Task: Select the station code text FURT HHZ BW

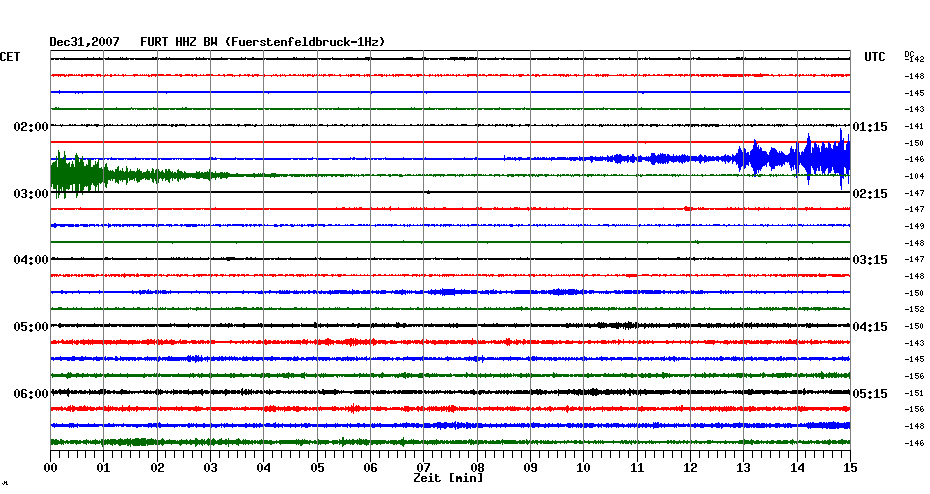Action: 179,42
